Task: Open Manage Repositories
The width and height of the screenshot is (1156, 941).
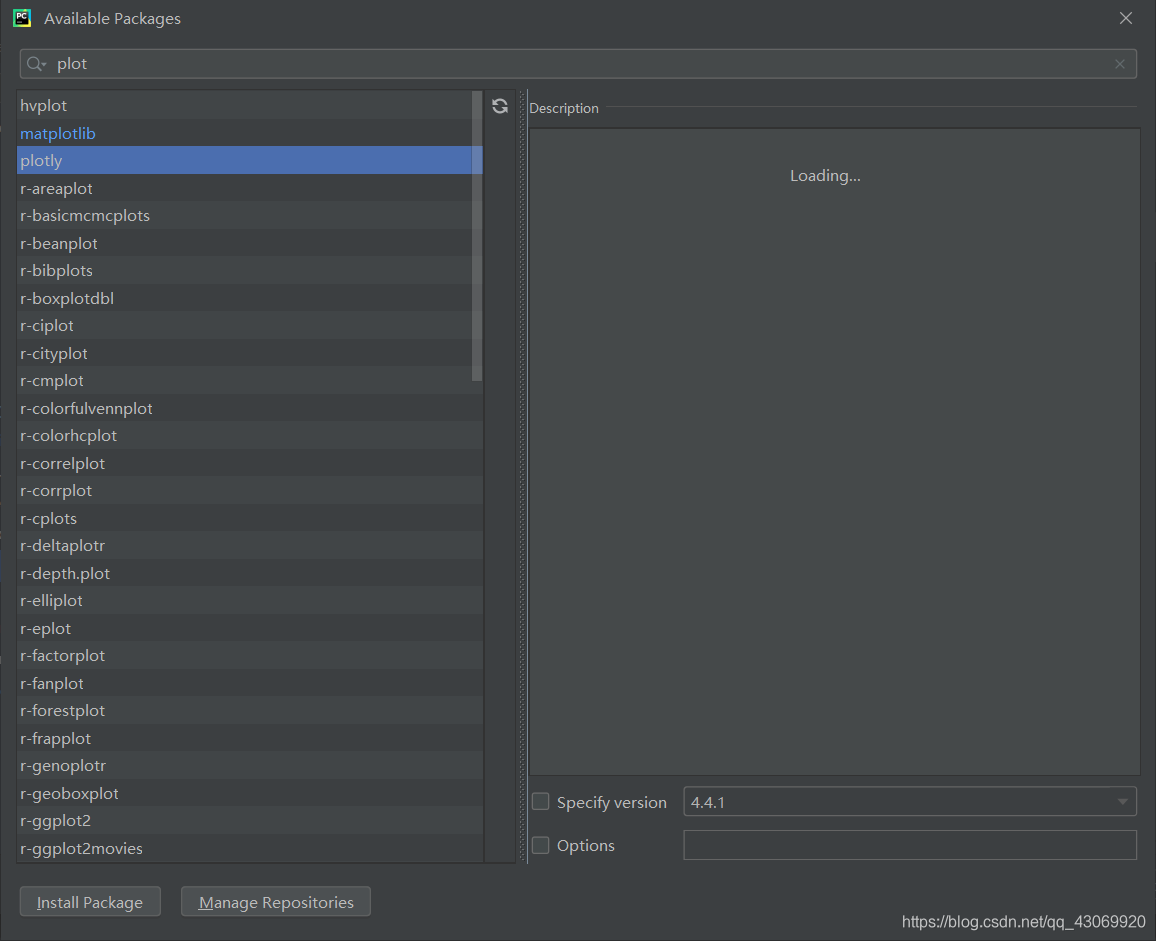Action: pos(275,901)
